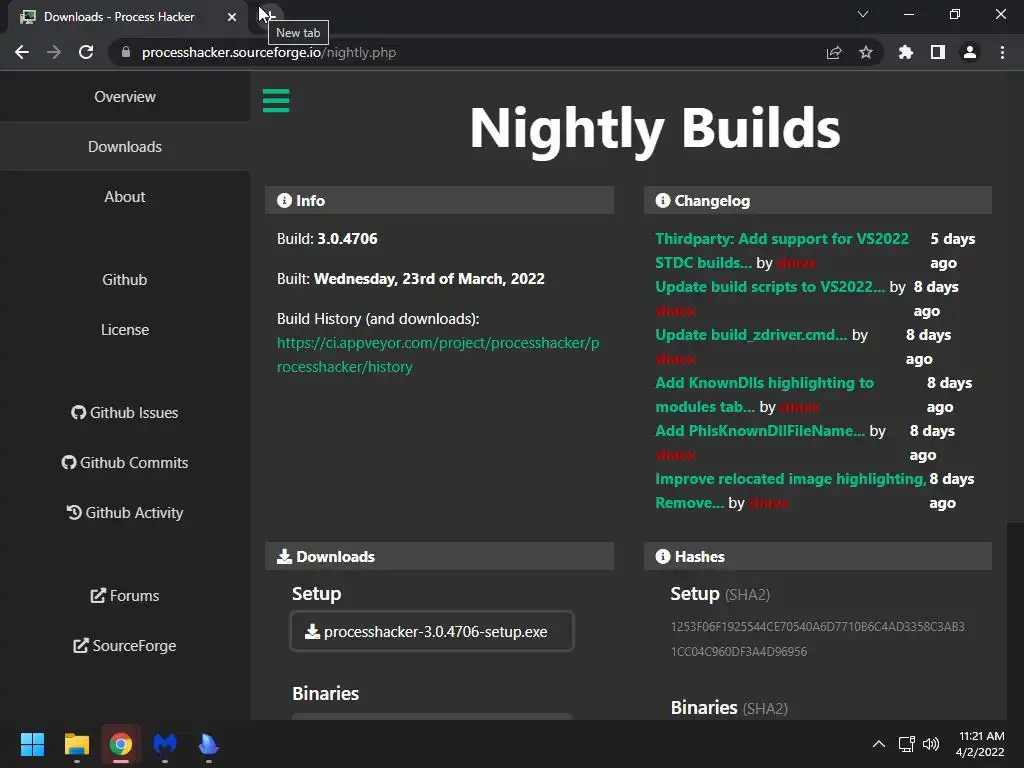
Task: Open Github Issues link
Action: (x=125, y=413)
